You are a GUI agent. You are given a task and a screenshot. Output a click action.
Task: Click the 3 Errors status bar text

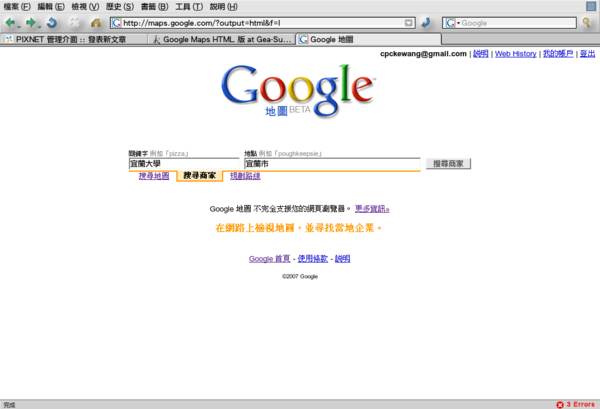pos(580,404)
